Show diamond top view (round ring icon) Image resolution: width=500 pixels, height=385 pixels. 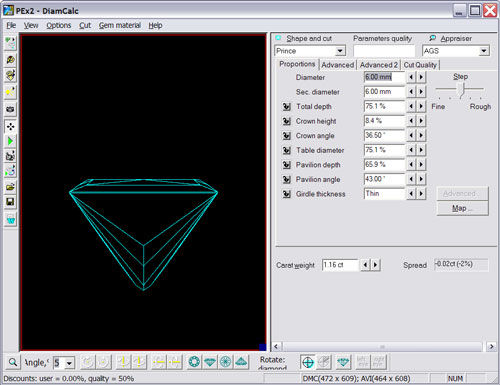(x=194, y=362)
